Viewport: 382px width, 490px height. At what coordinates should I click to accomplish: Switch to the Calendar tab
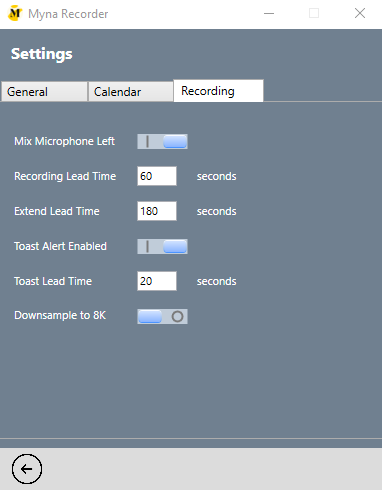click(x=130, y=92)
